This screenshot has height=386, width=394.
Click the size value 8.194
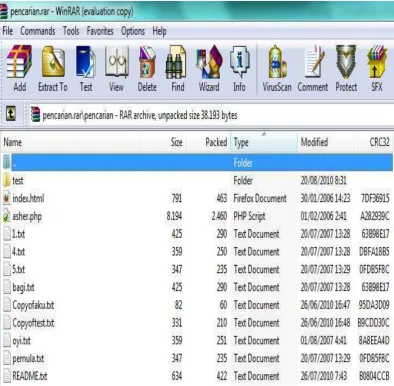pos(174,216)
